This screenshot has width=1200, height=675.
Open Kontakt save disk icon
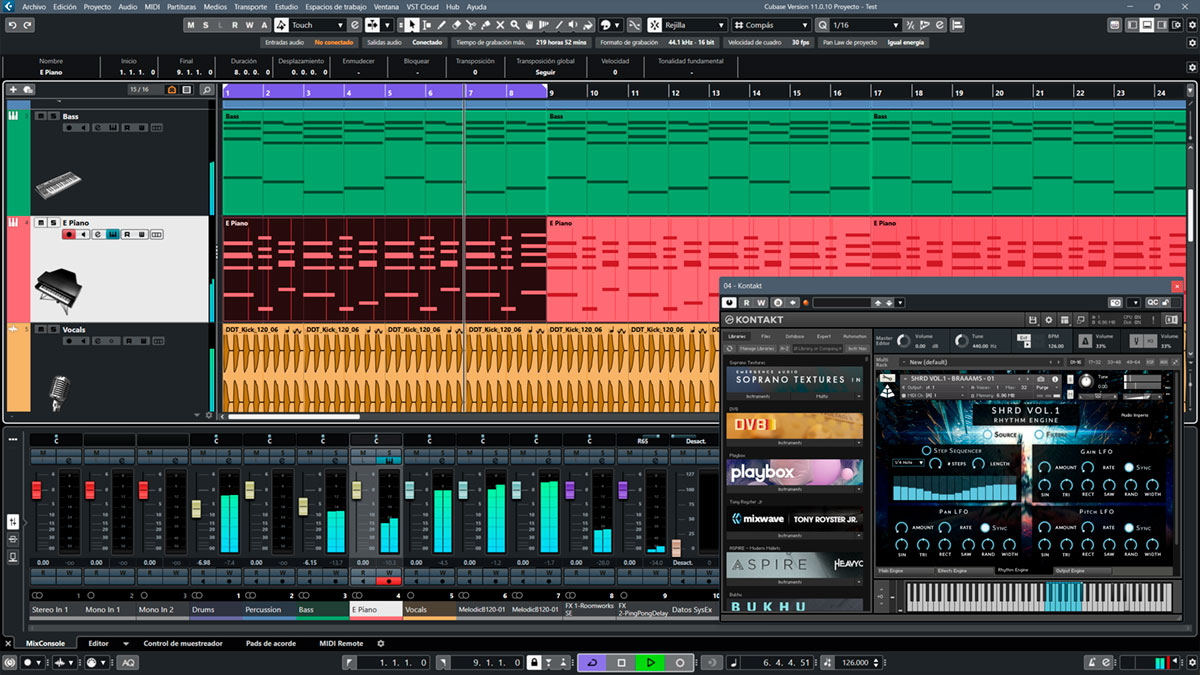click(1031, 320)
